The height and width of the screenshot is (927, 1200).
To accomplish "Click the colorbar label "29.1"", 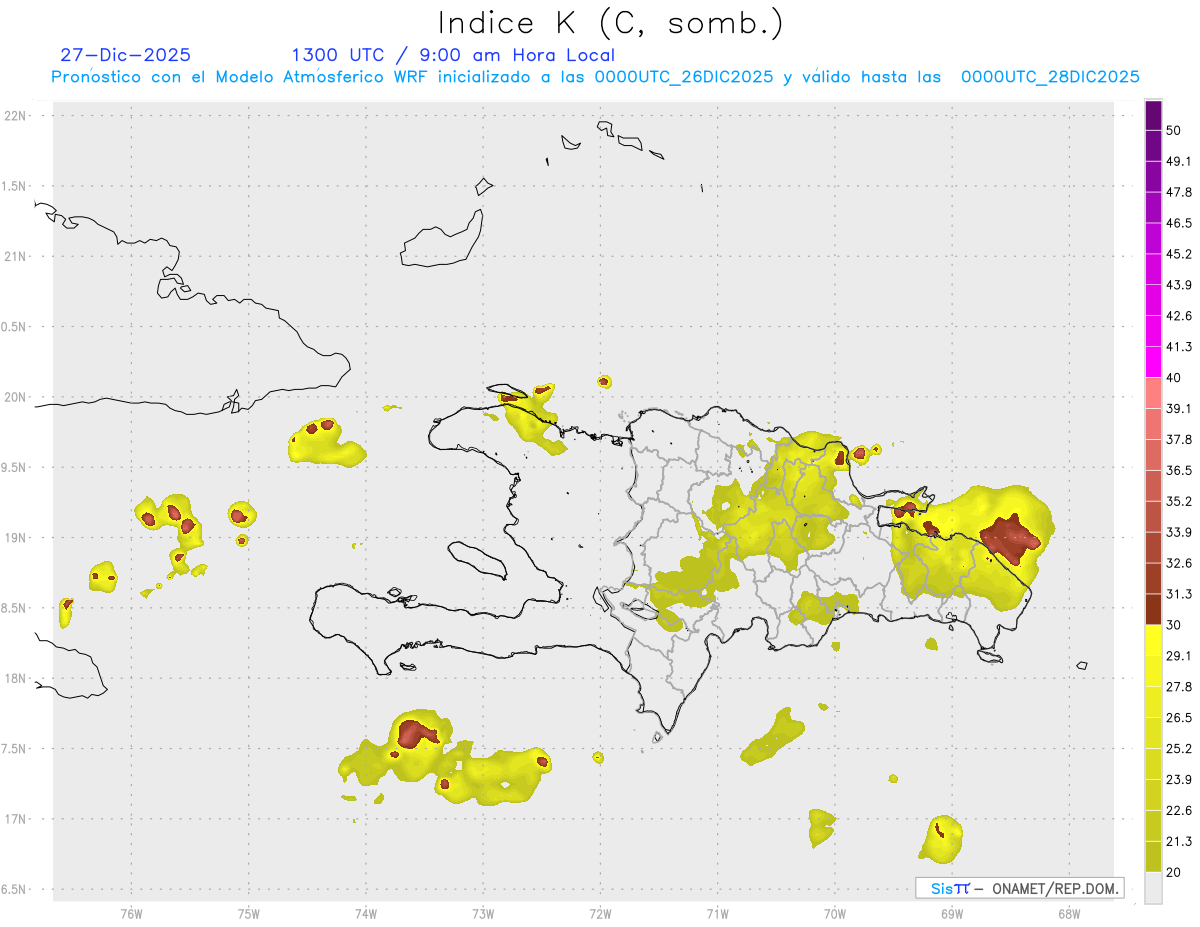I will [1179, 656].
